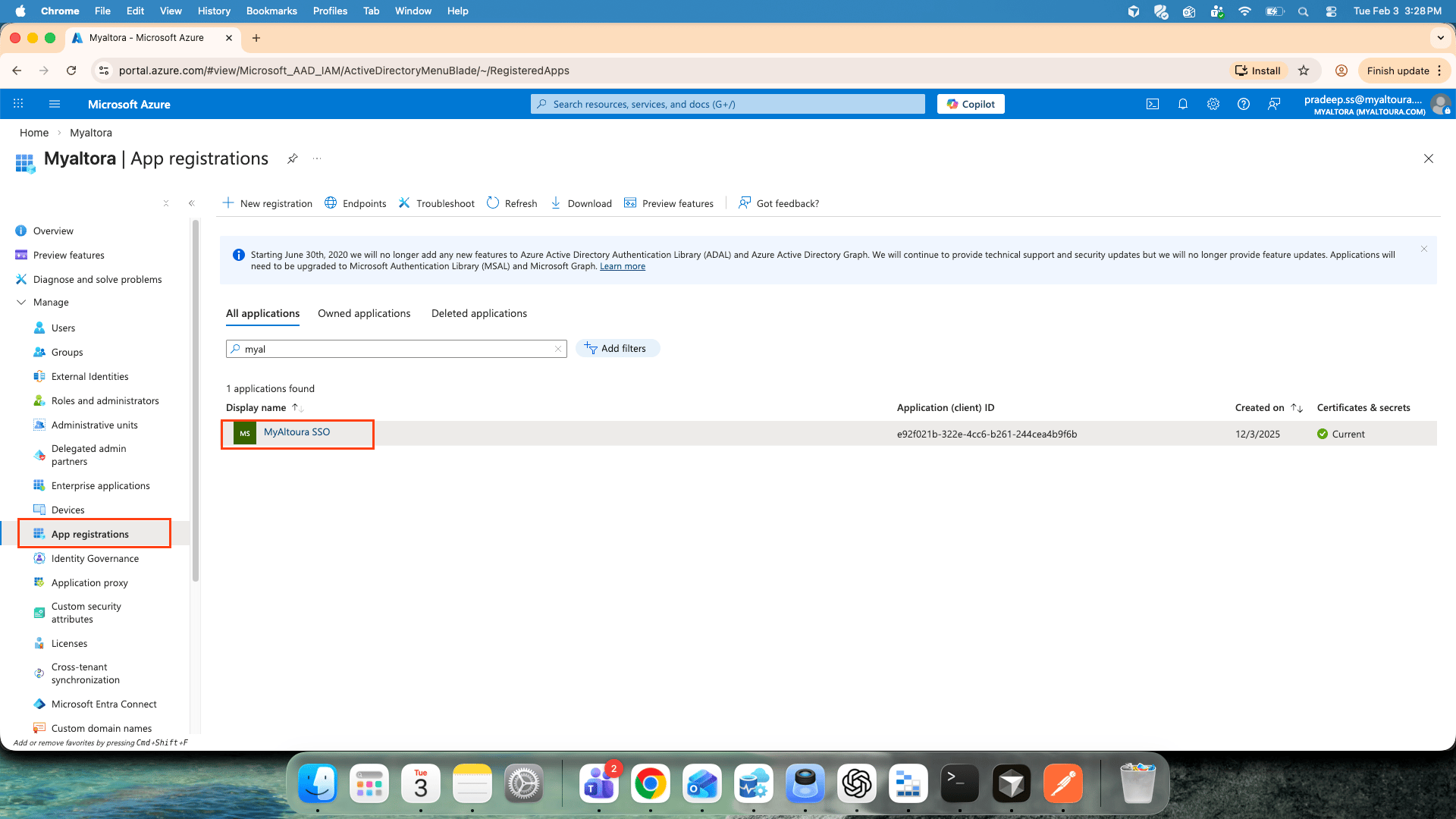The height and width of the screenshot is (819, 1456).
Task: Clear the myal search text
Action: (558, 349)
